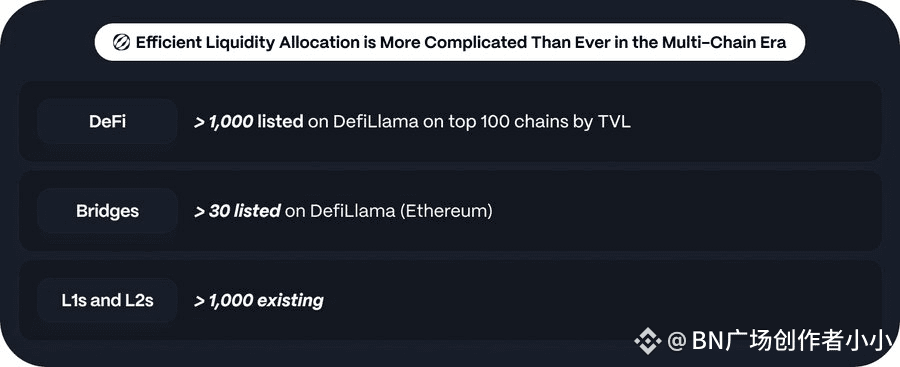The height and width of the screenshot is (367, 900).
Task: Select the Bridges category label
Action: 107,211
